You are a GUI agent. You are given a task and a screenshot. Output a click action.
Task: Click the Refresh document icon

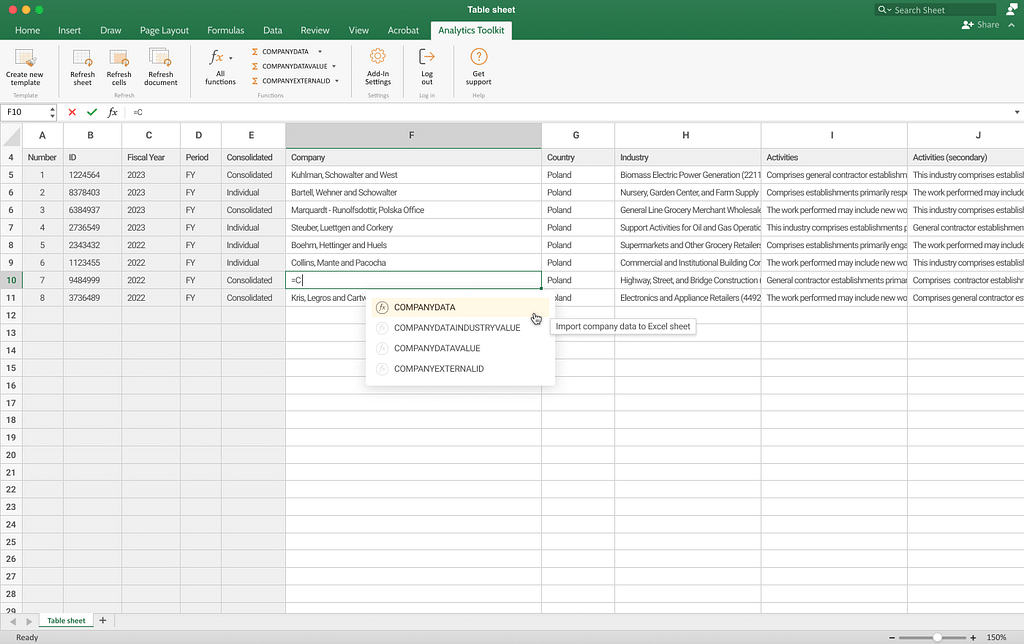click(x=160, y=58)
